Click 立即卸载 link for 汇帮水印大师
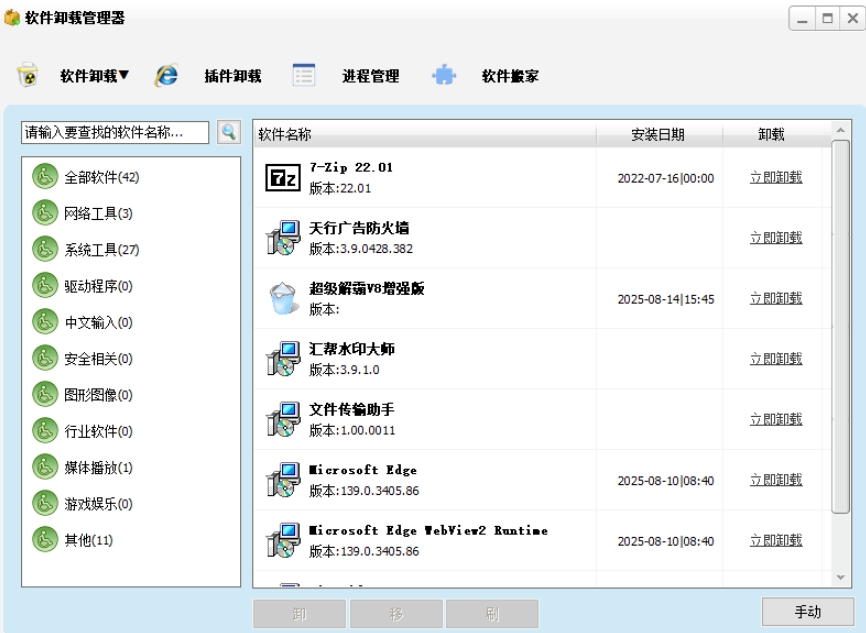 click(776, 358)
